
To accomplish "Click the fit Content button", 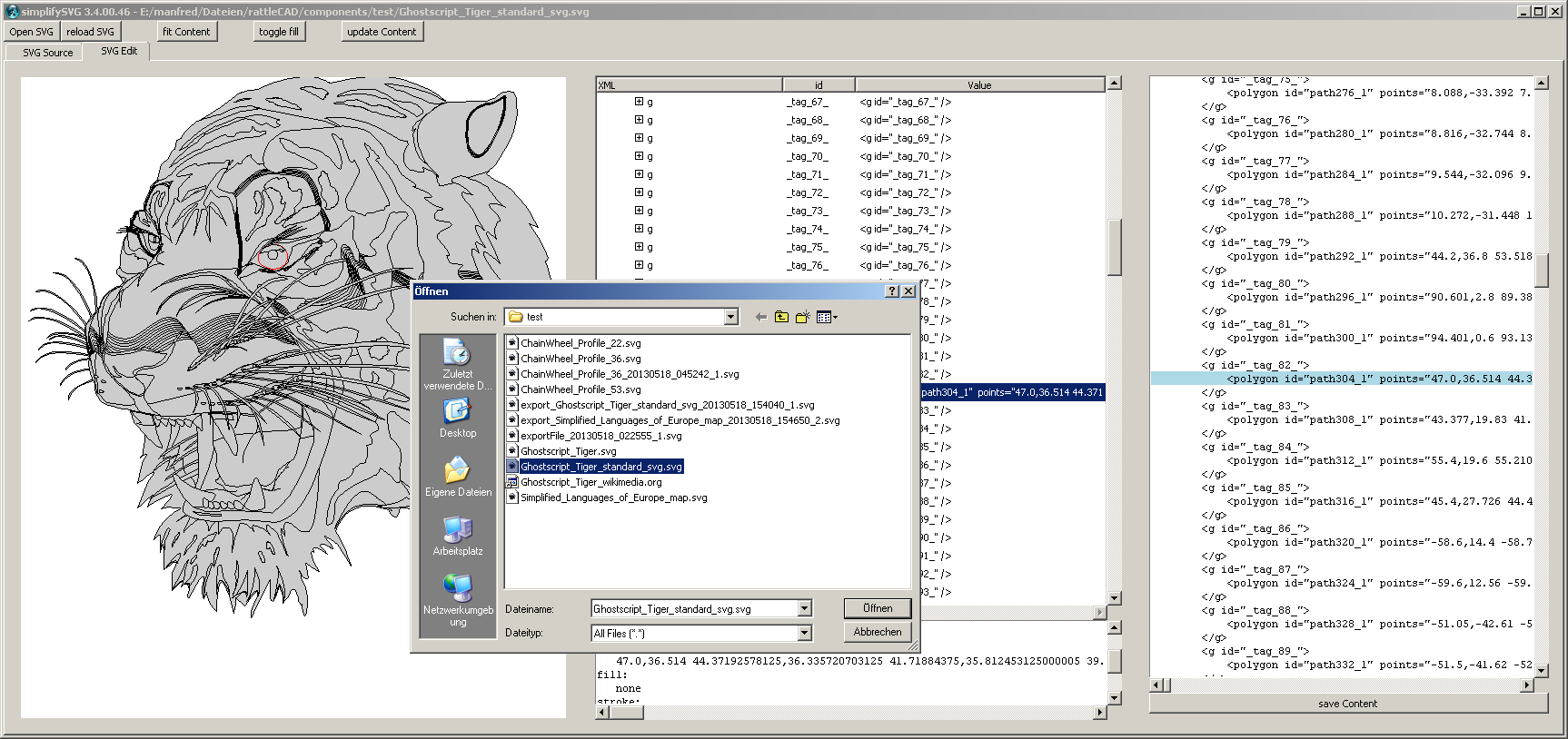I will [x=186, y=32].
